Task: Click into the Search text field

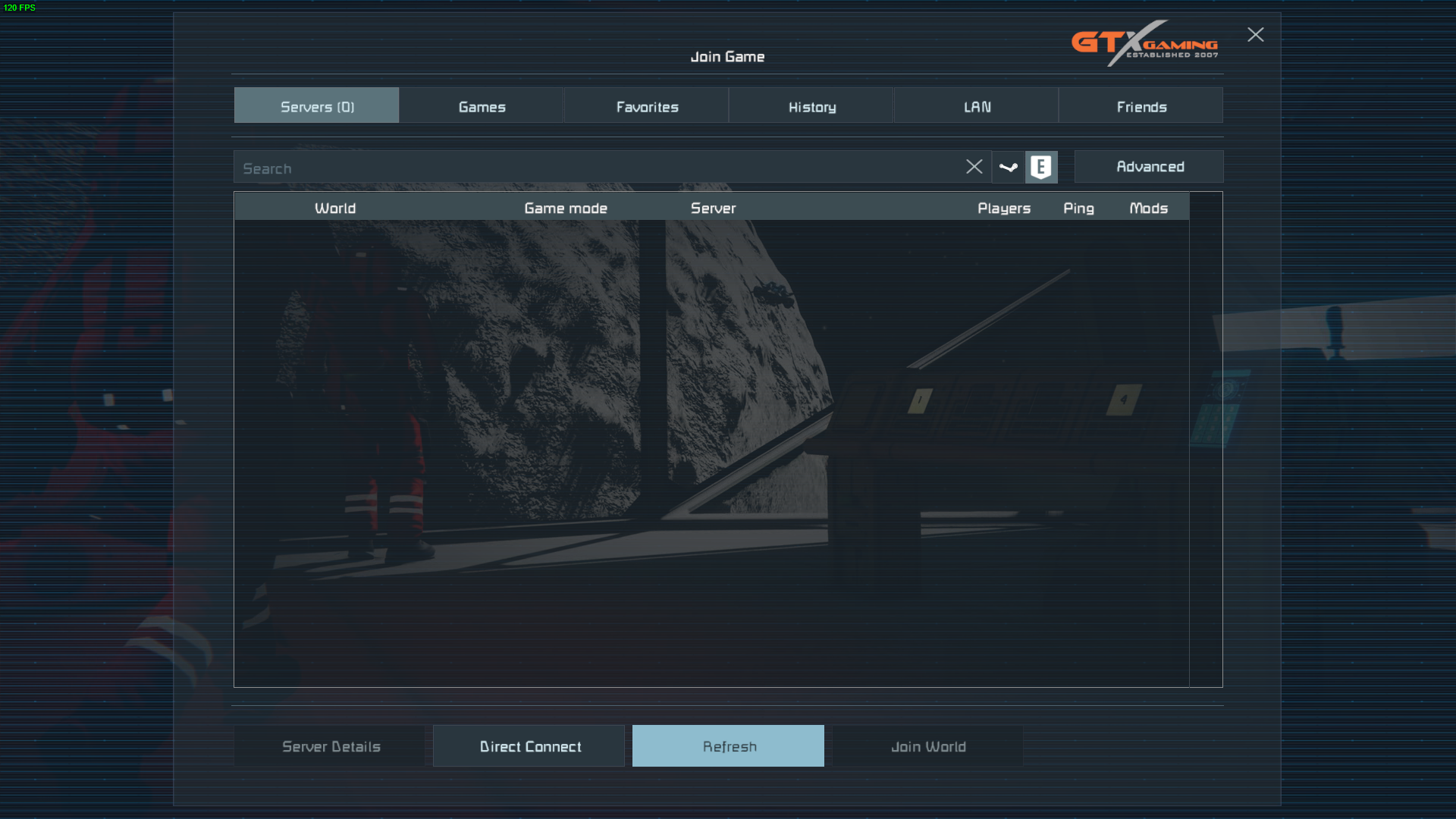Action: coord(591,168)
